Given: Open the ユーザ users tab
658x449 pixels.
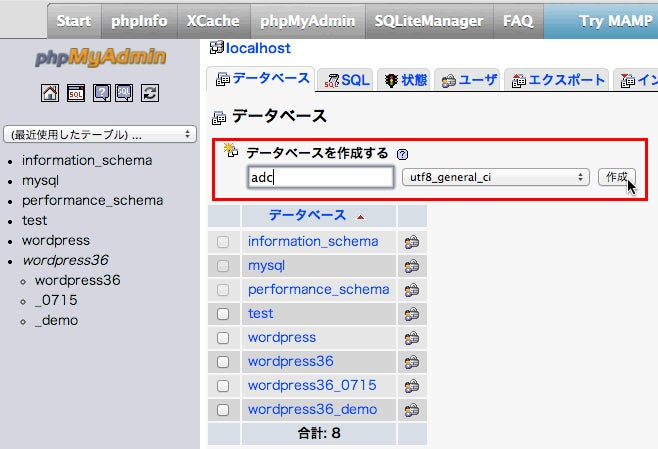Looking at the screenshot, I should [467, 80].
